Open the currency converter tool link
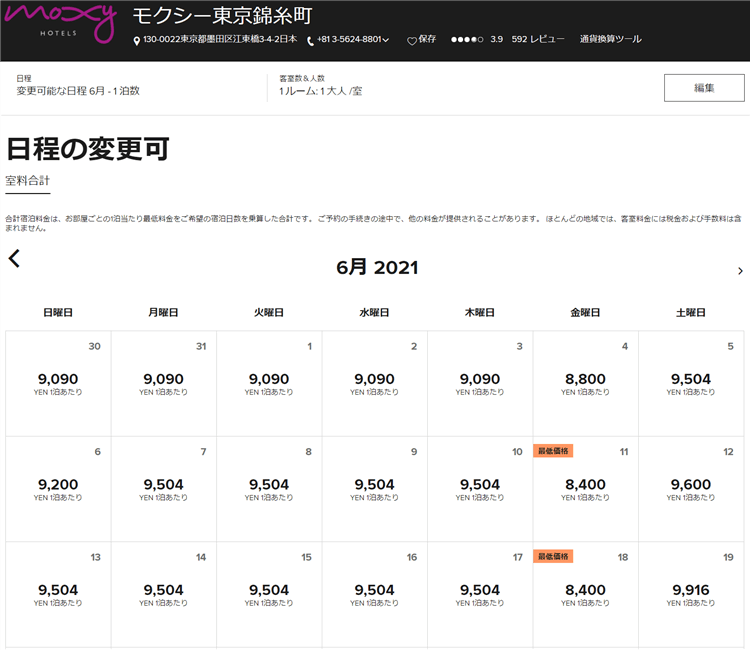This screenshot has width=750, height=650. (610, 39)
